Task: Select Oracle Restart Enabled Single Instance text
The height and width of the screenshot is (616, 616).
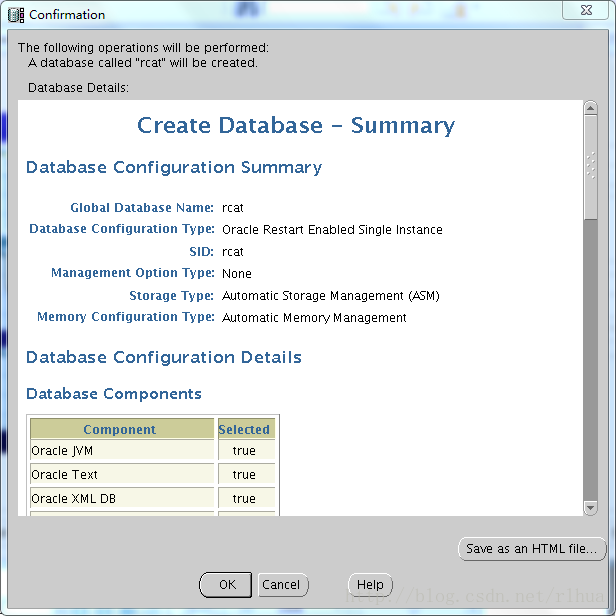Action: click(332, 229)
